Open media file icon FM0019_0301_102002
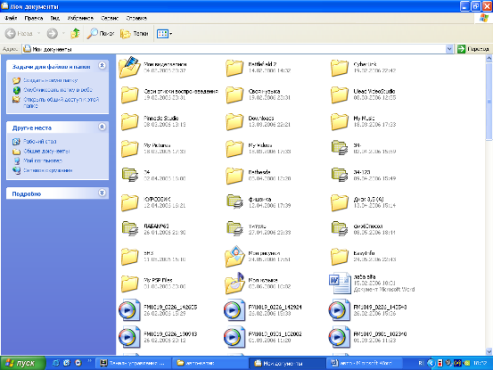Image resolution: width=493 pixels, height=370 pixels. (x=234, y=337)
